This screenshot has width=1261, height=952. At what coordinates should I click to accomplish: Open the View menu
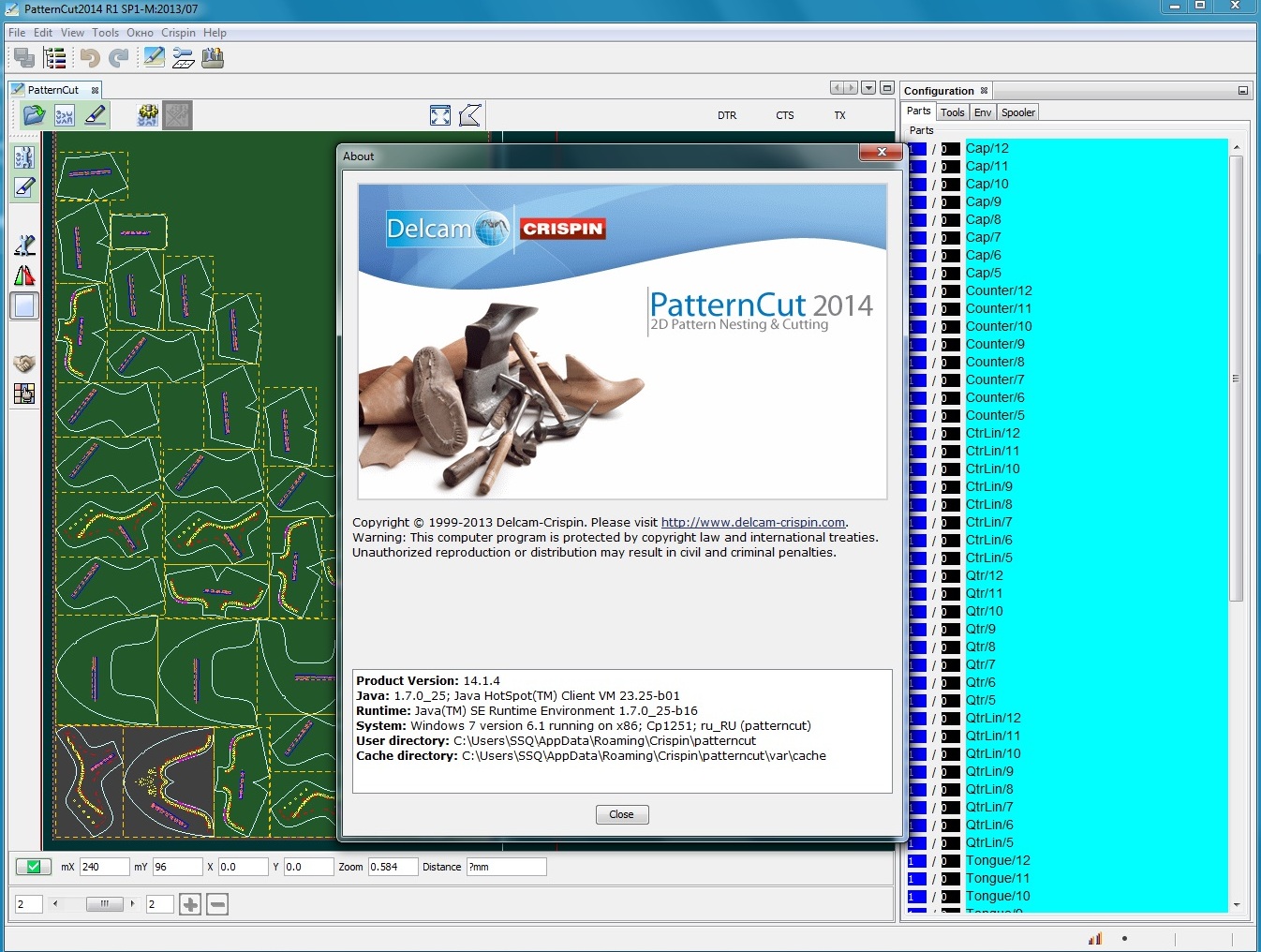[x=72, y=33]
